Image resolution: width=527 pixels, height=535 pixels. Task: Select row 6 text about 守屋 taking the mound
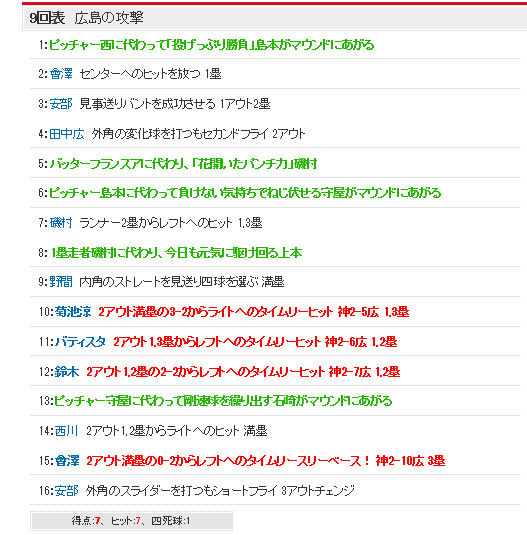point(245,193)
